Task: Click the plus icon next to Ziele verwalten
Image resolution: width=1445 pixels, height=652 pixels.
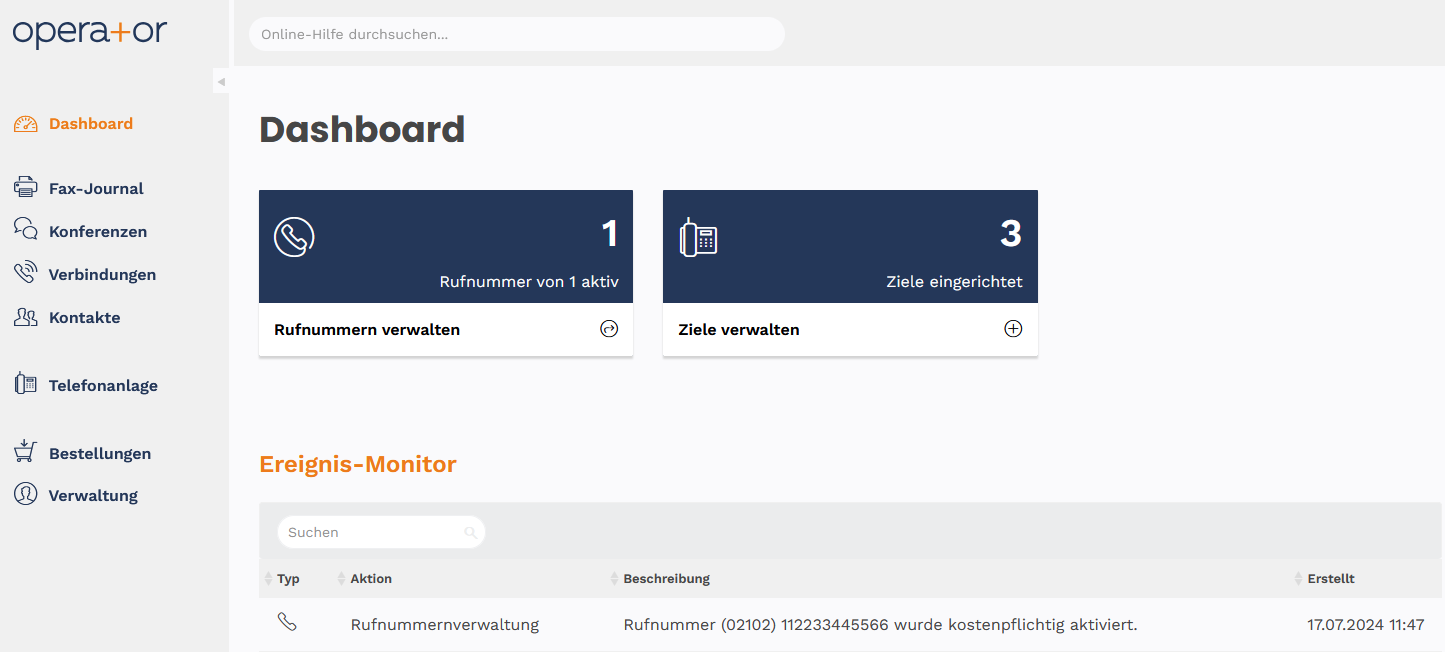Action: click(1013, 329)
